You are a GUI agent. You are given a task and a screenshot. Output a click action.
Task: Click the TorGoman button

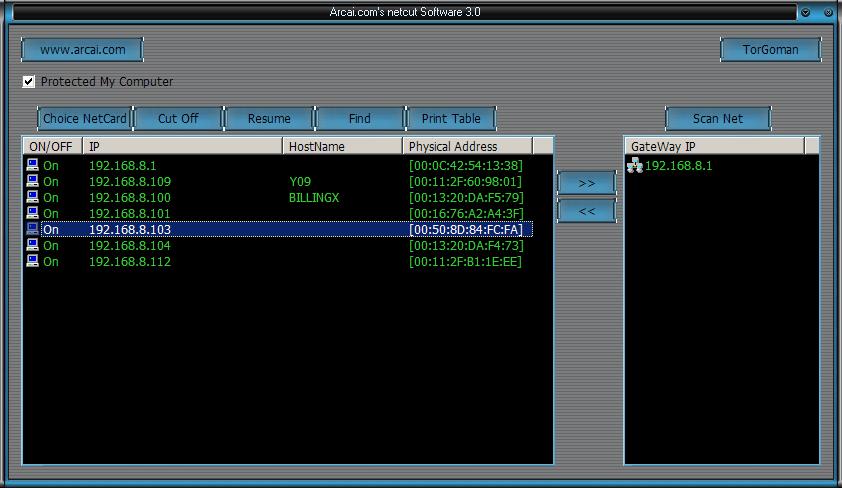point(771,50)
